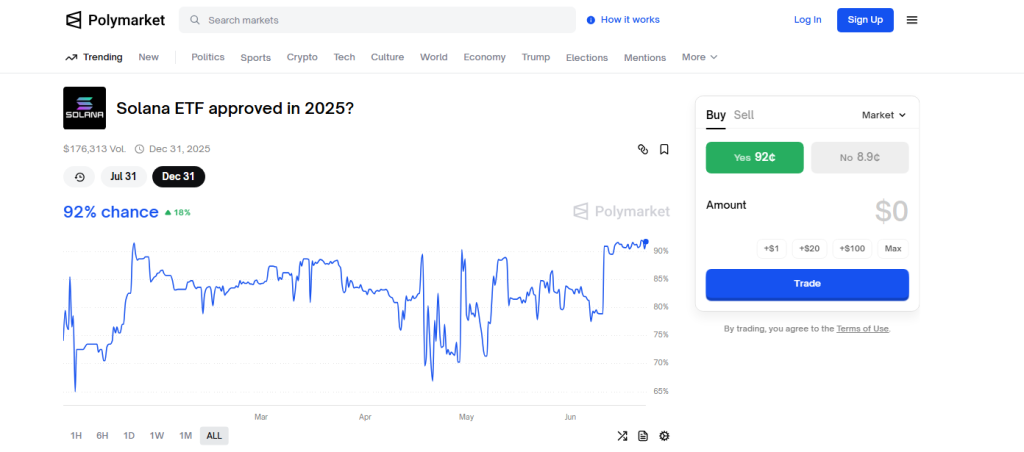Focus the Search markets field
Image resolution: width=1024 pixels, height=452 pixels.
380,20
